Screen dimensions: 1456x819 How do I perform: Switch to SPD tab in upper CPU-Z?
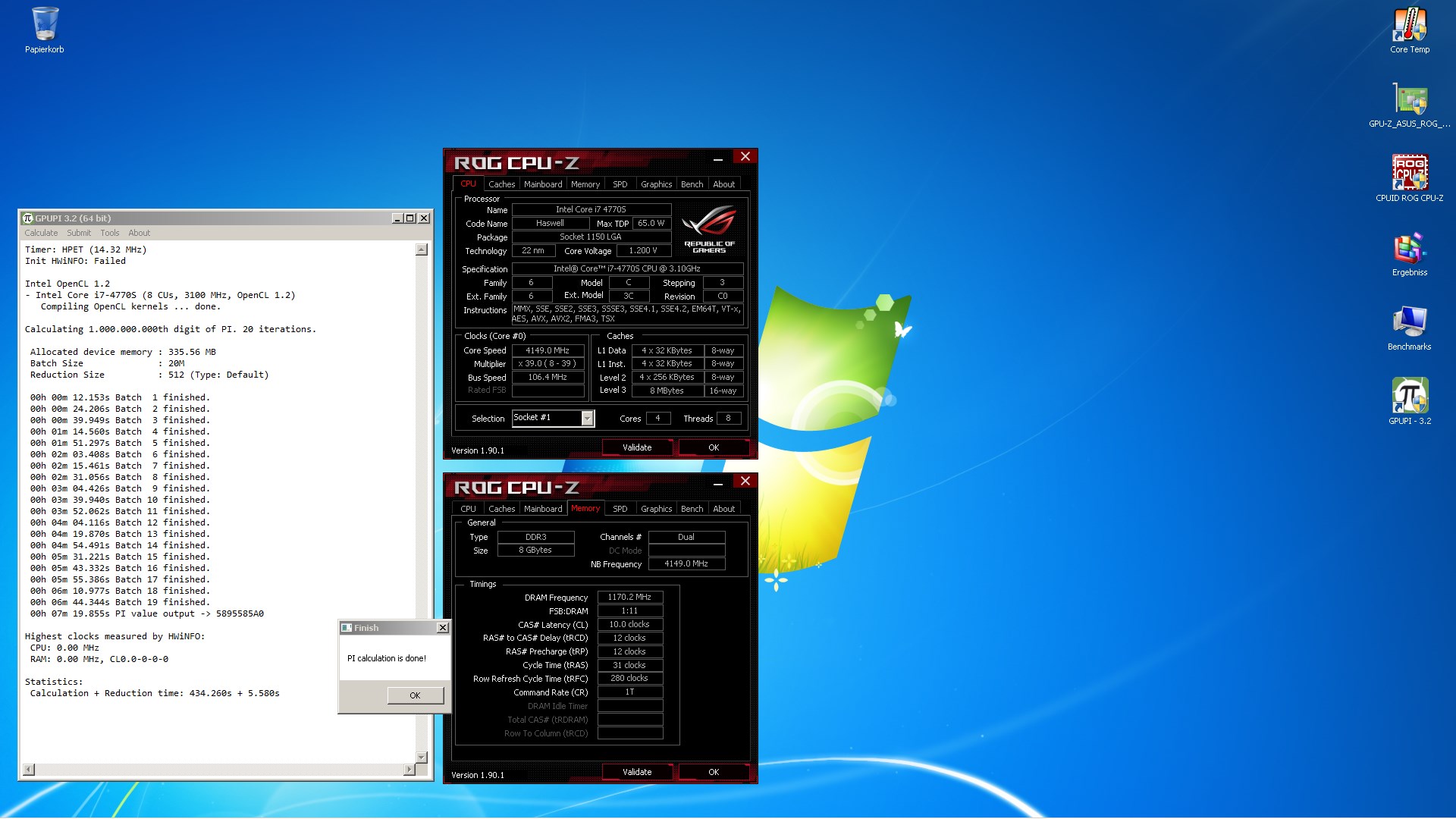(x=620, y=184)
